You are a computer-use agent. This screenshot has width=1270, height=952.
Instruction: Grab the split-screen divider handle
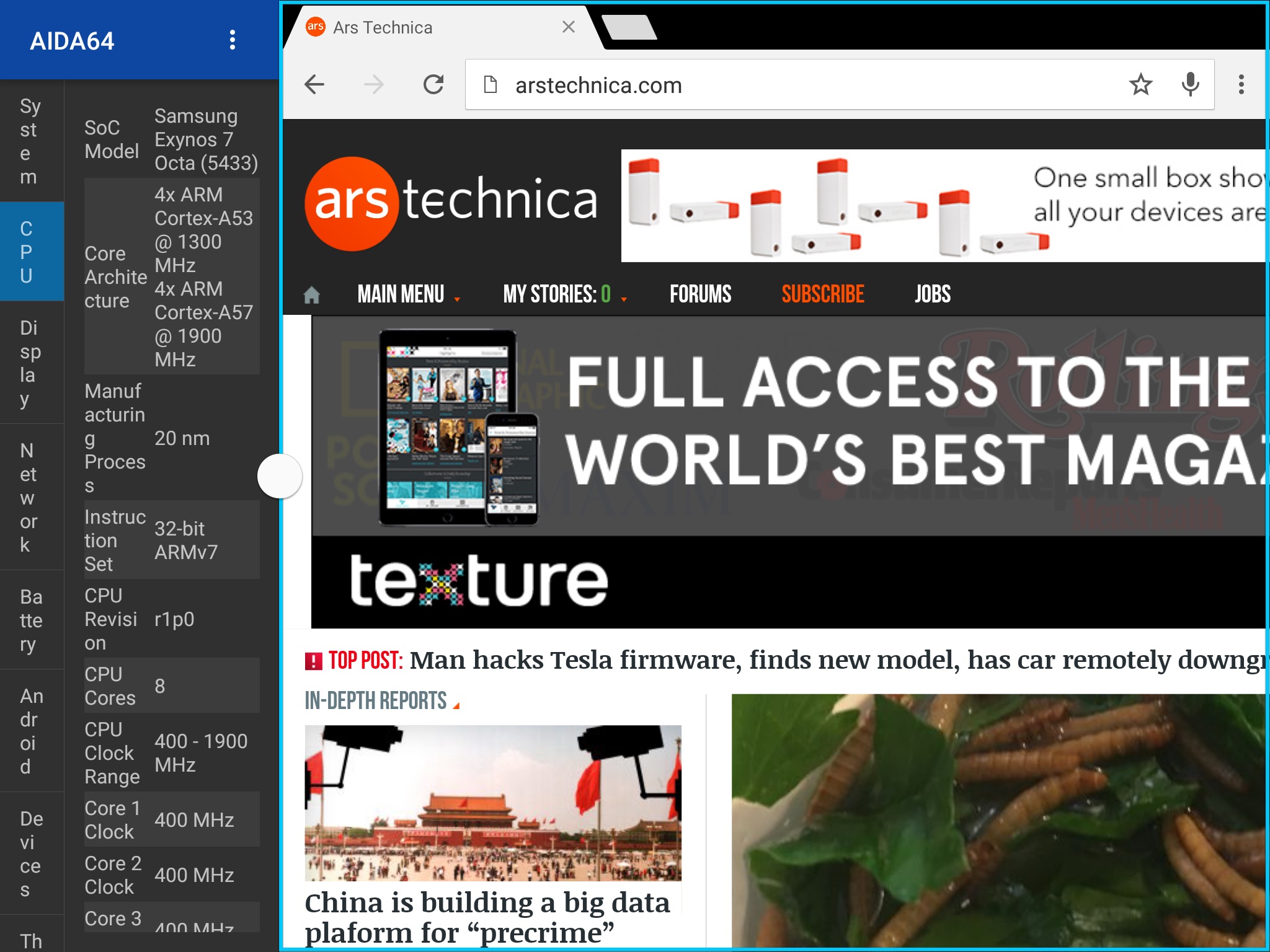(x=280, y=476)
